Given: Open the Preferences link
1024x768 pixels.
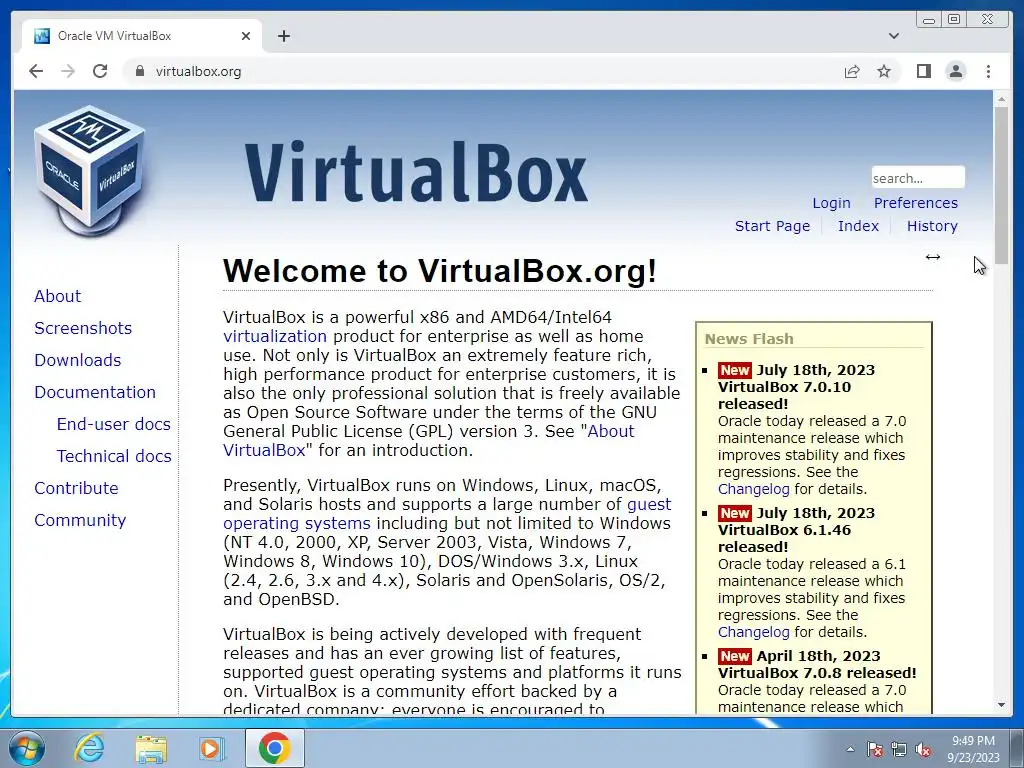Looking at the screenshot, I should point(916,203).
